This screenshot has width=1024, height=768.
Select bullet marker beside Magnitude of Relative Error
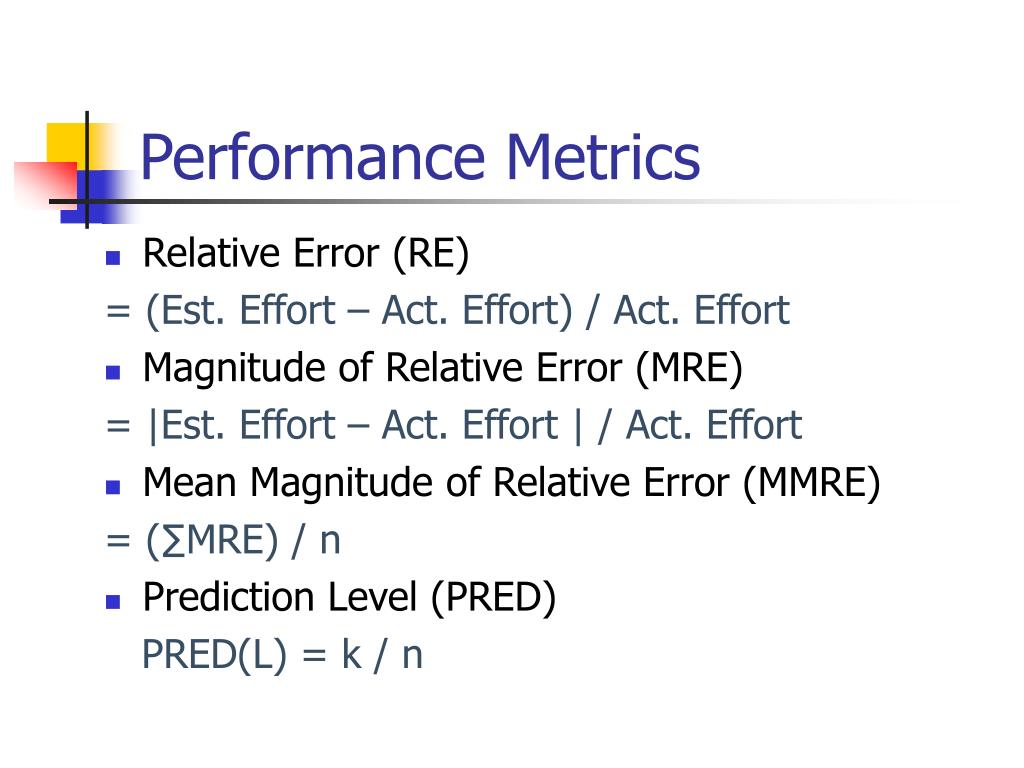(113, 372)
